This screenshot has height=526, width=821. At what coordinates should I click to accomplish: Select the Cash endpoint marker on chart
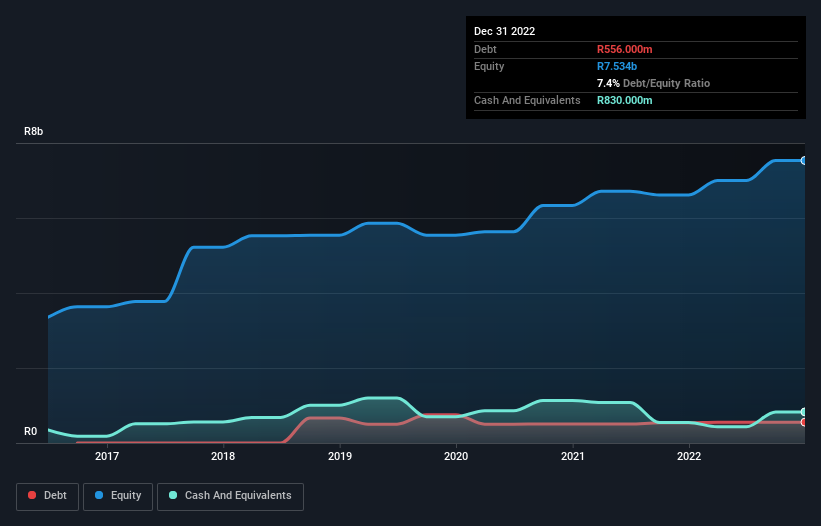pos(804,412)
